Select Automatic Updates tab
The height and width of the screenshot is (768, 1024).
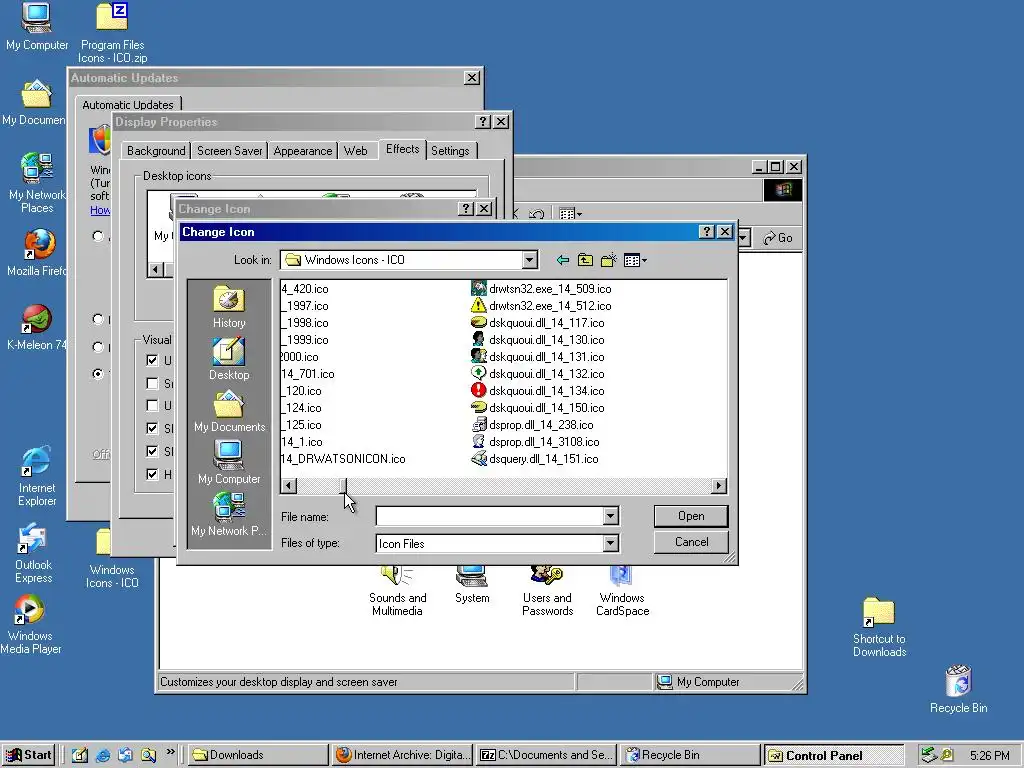(x=128, y=104)
